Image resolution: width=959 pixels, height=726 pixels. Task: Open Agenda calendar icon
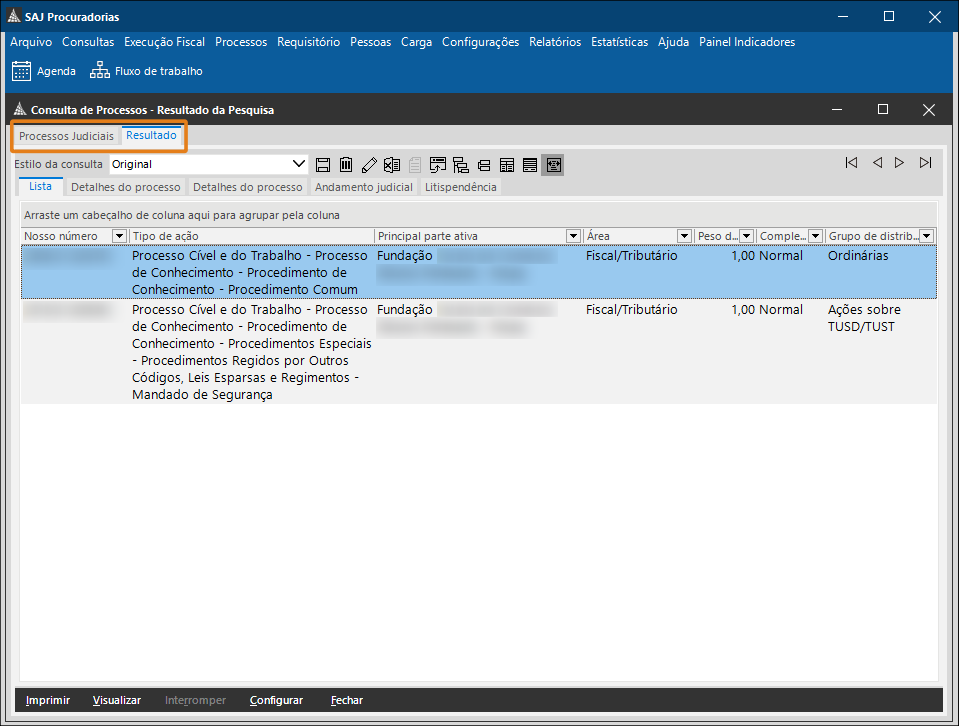22,71
